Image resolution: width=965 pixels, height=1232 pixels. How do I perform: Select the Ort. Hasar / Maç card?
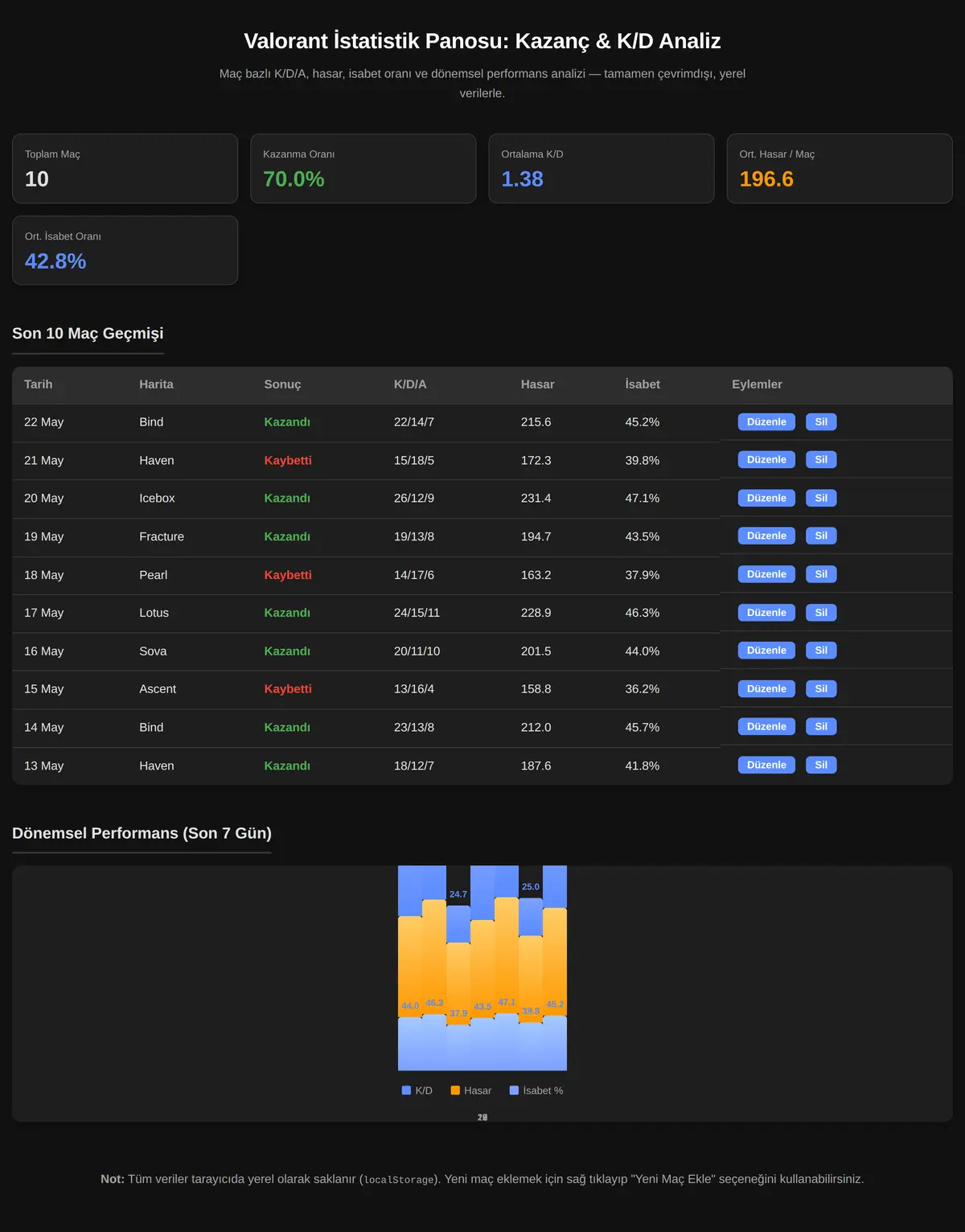(840, 169)
